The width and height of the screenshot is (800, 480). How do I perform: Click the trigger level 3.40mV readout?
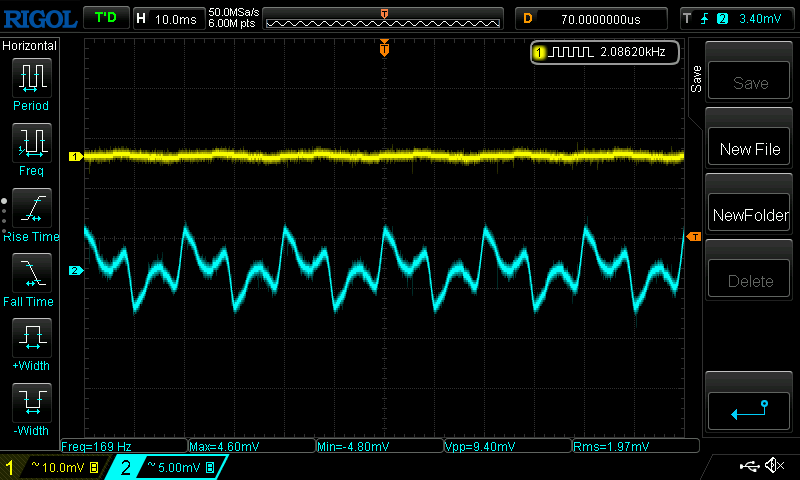[x=760, y=19]
